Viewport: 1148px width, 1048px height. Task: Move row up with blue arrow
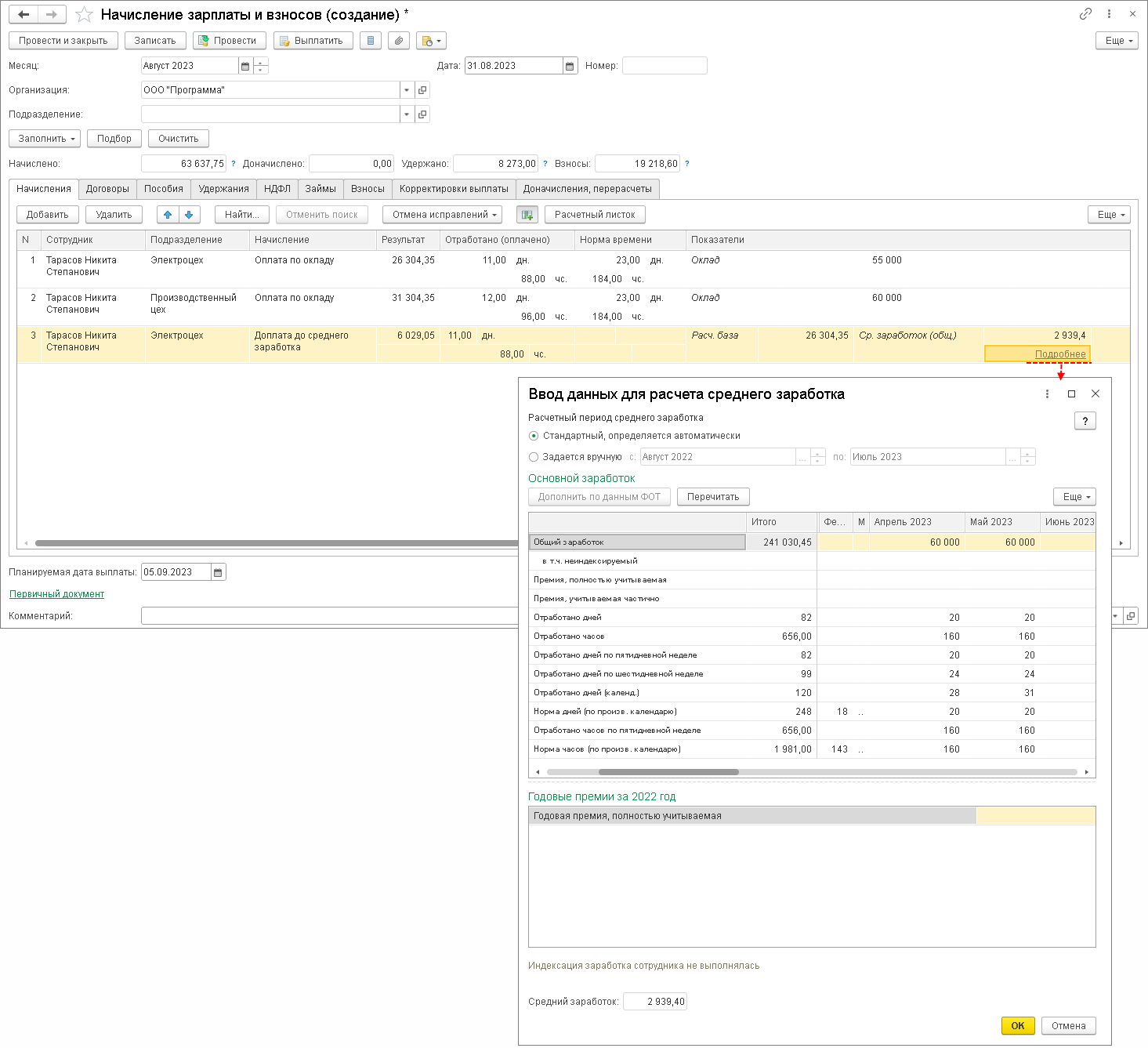click(168, 215)
